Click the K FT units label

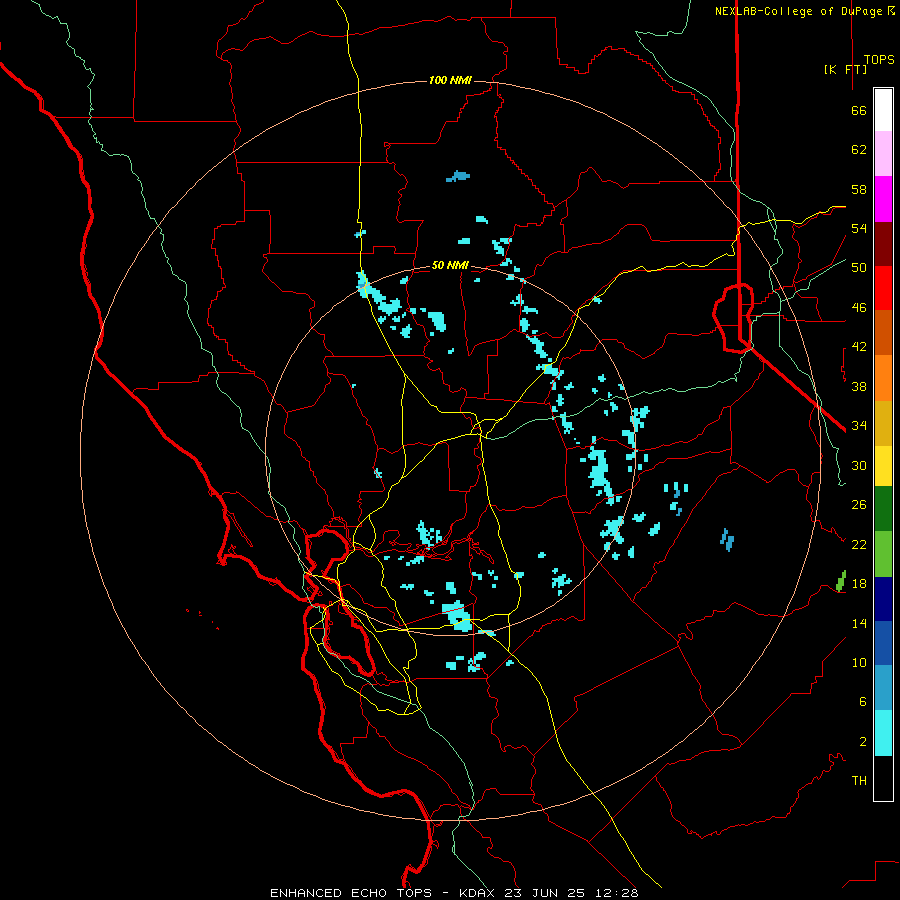point(845,69)
